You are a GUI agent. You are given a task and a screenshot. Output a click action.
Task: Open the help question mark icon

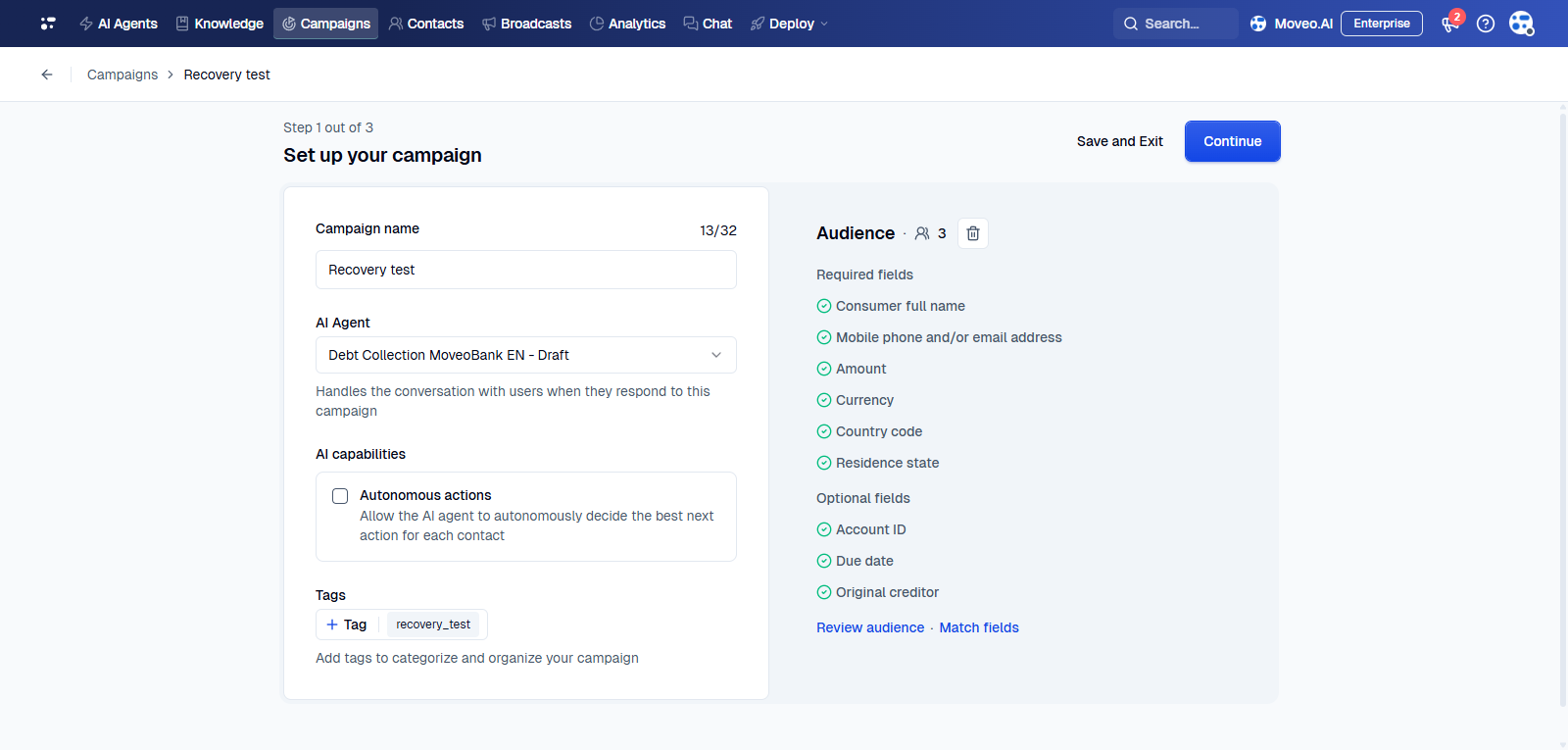tap(1486, 24)
